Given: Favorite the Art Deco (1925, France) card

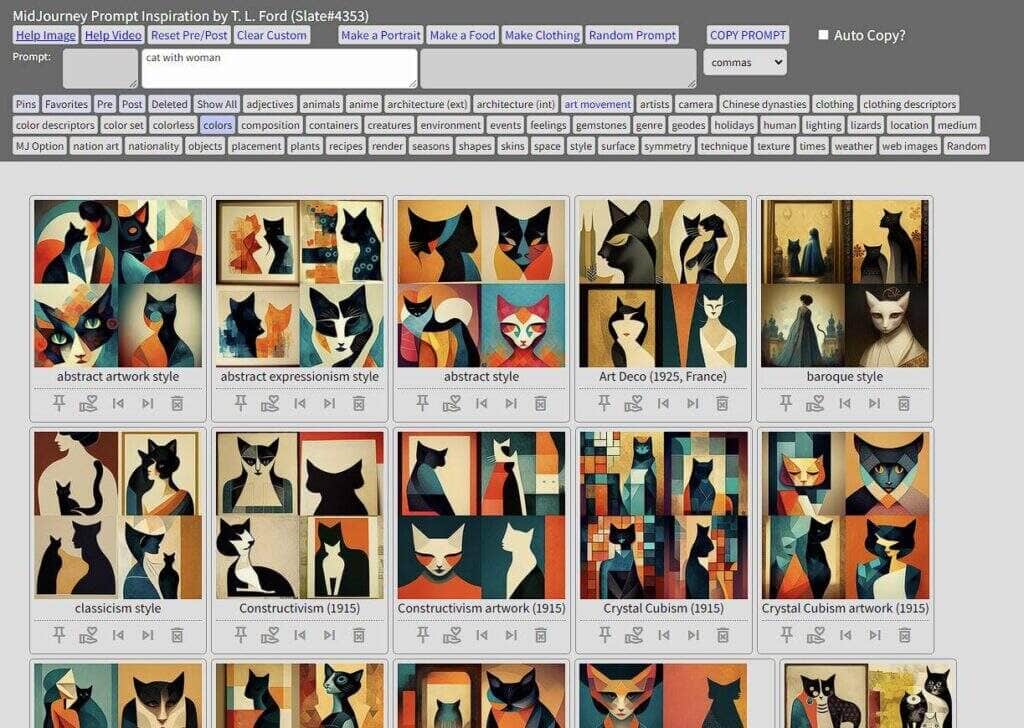Looking at the screenshot, I should pos(633,404).
